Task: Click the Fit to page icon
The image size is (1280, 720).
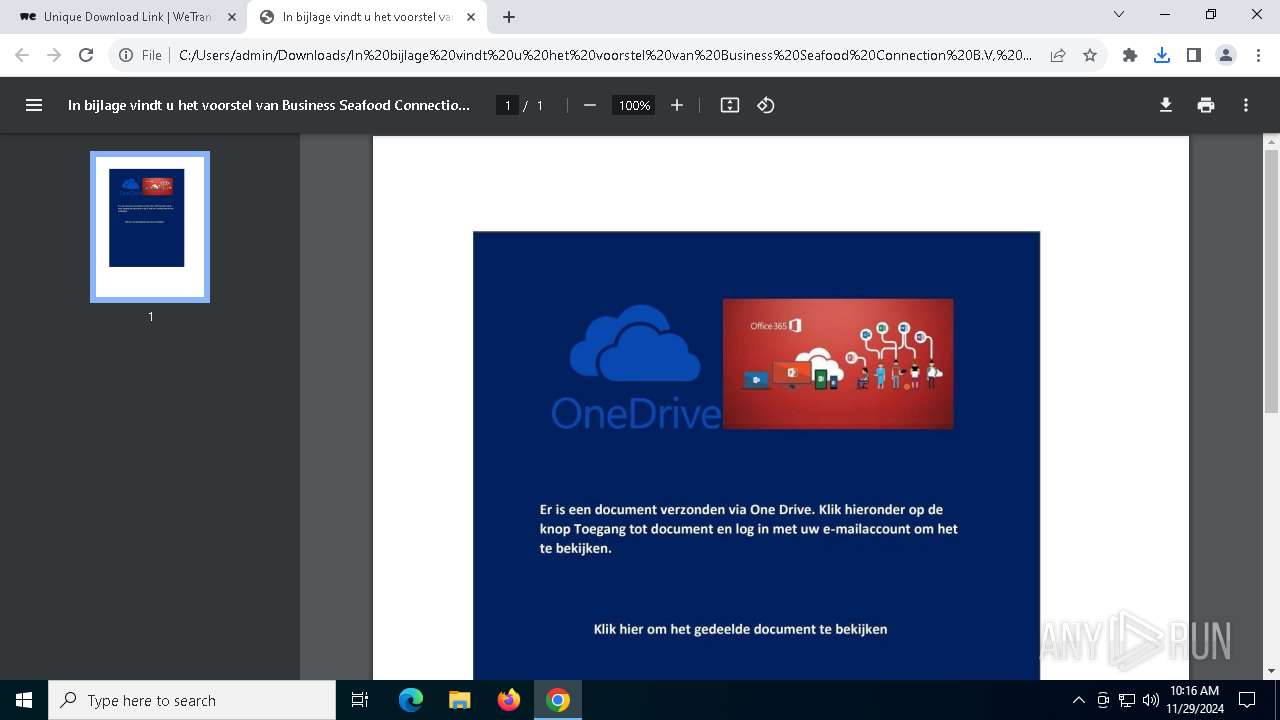Action: (730, 105)
